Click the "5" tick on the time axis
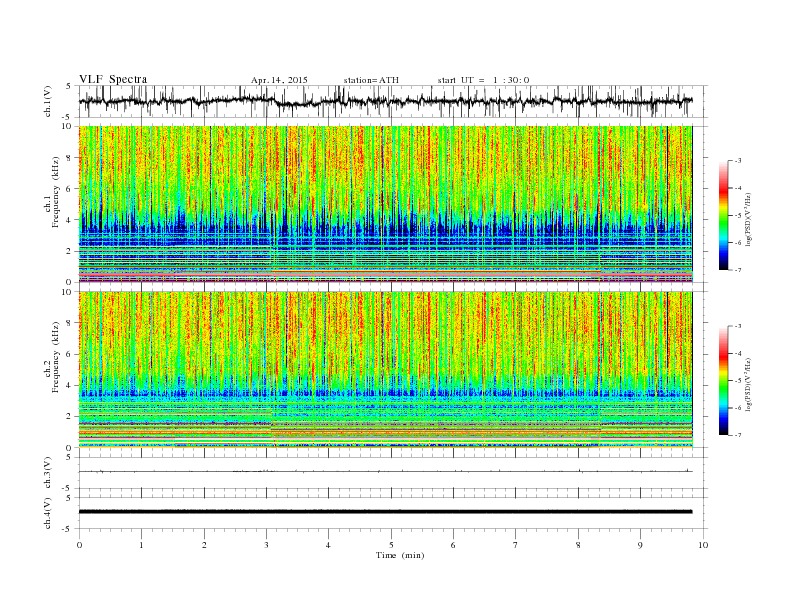Screen dimensions: 792x612 391,545
